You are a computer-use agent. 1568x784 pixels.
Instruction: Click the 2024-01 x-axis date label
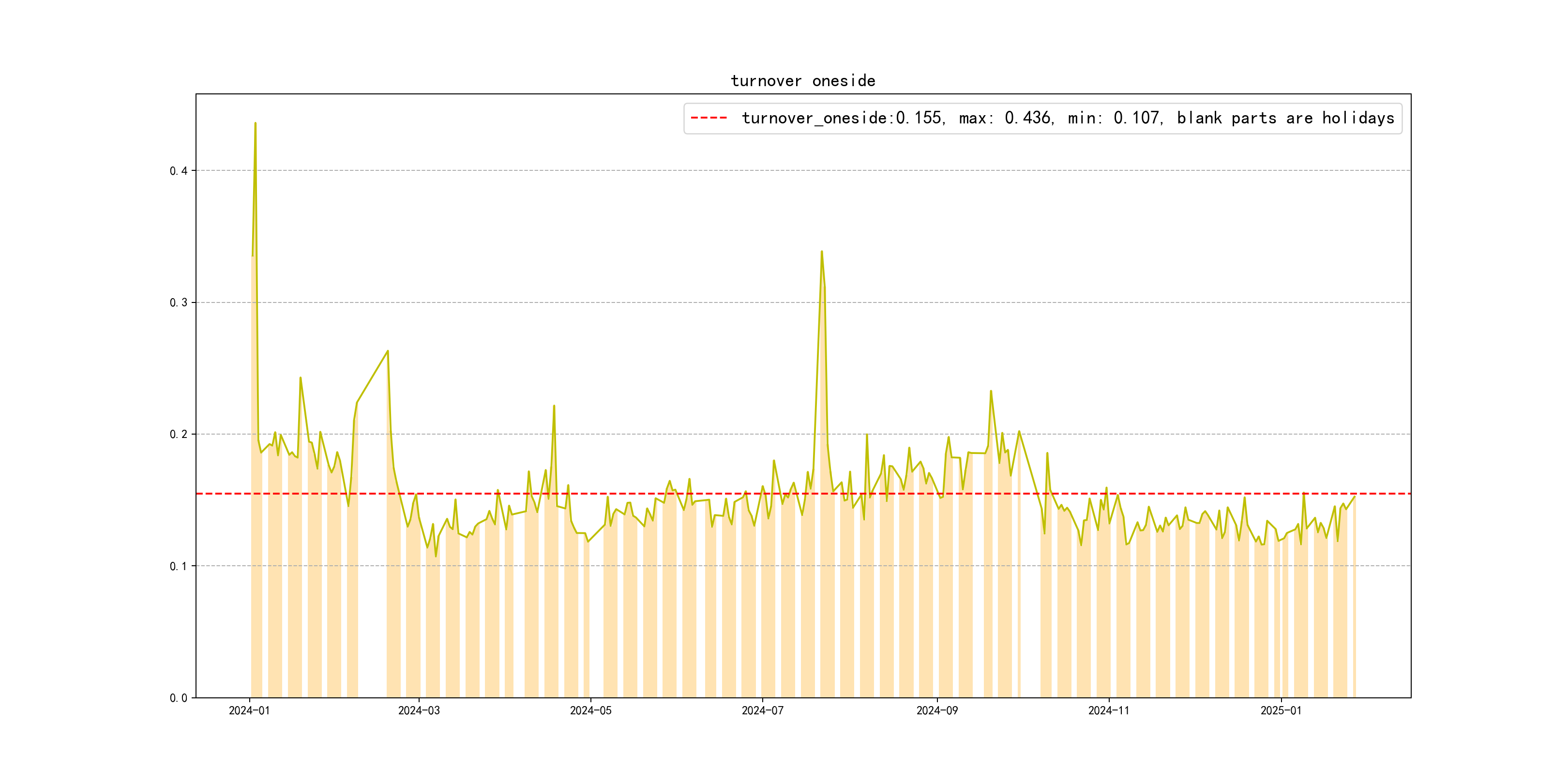[x=249, y=711]
